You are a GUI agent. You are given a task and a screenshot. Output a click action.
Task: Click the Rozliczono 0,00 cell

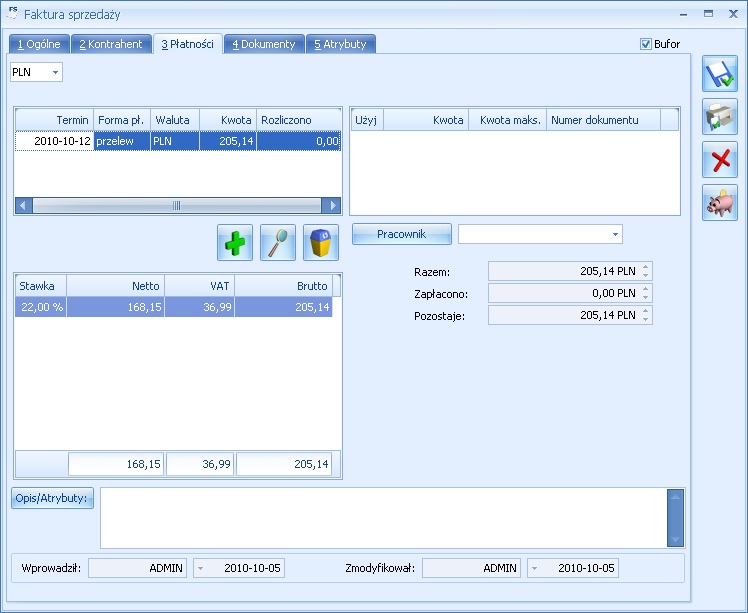pyautogui.click(x=299, y=141)
